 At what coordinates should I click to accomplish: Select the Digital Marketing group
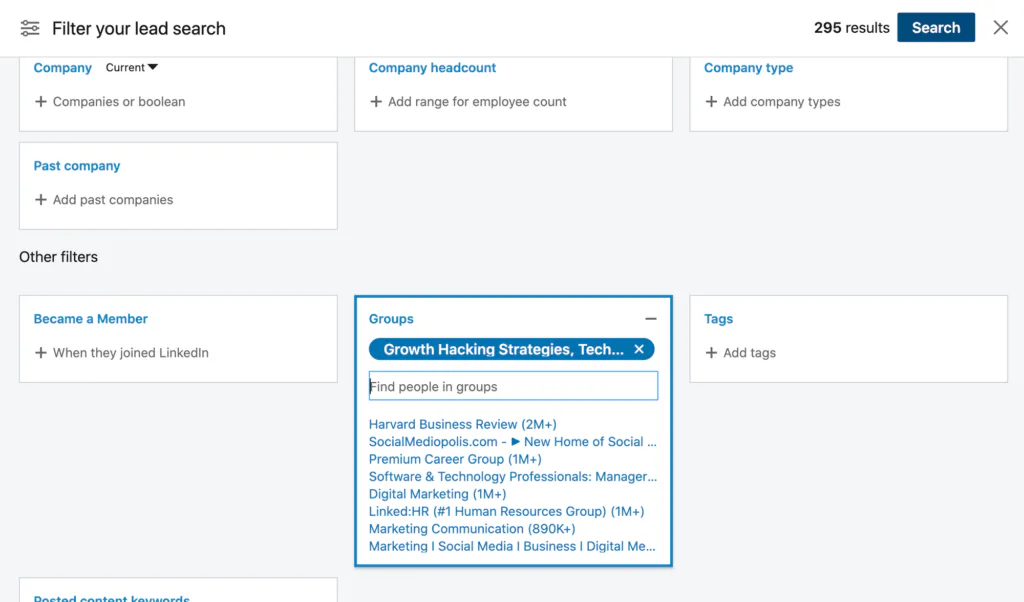pos(437,494)
